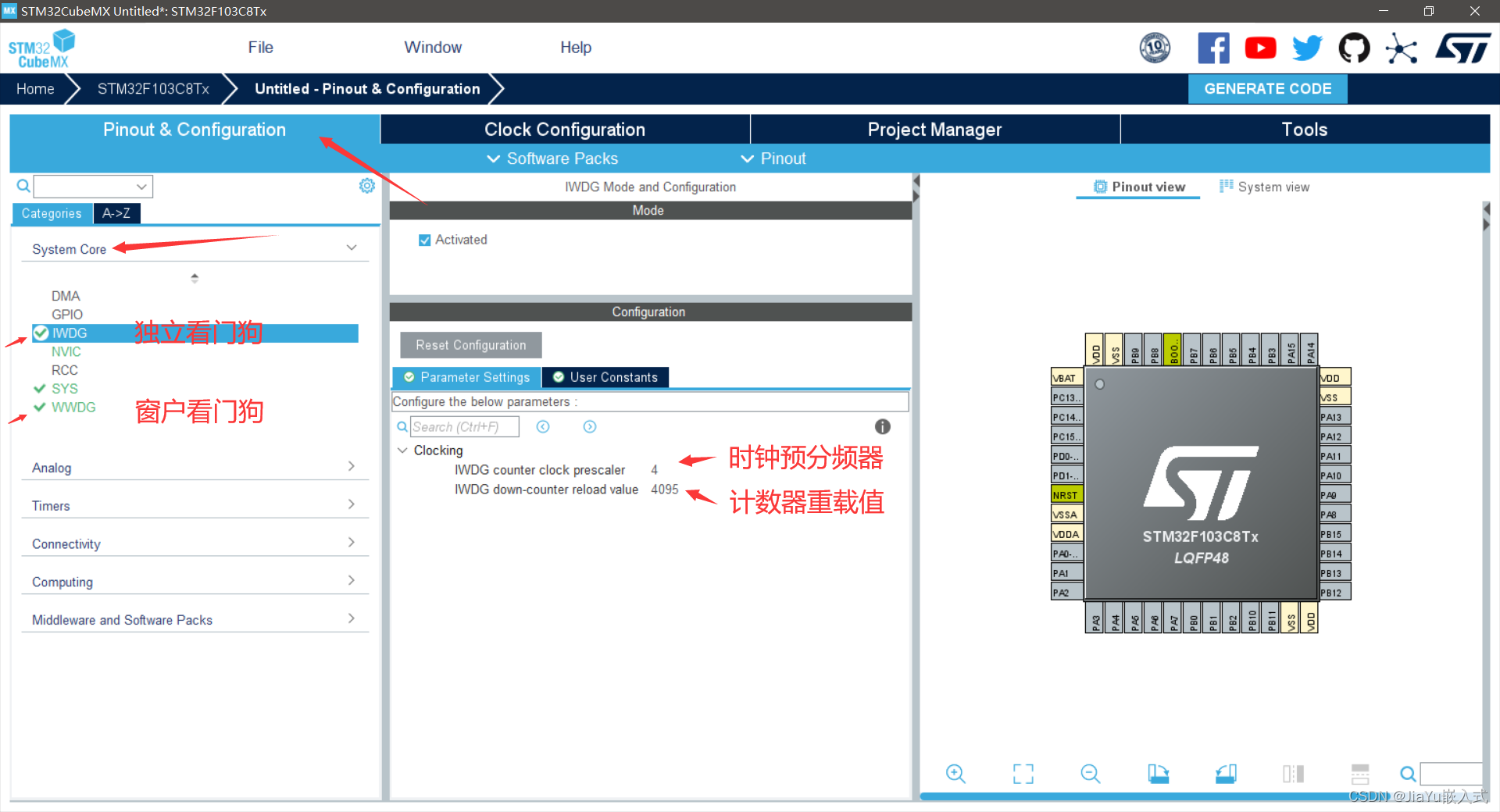The width and height of the screenshot is (1500, 812).
Task: Rotate the chip counter-clockwise
Action: pyautogui.click(x=1226, y=774)
